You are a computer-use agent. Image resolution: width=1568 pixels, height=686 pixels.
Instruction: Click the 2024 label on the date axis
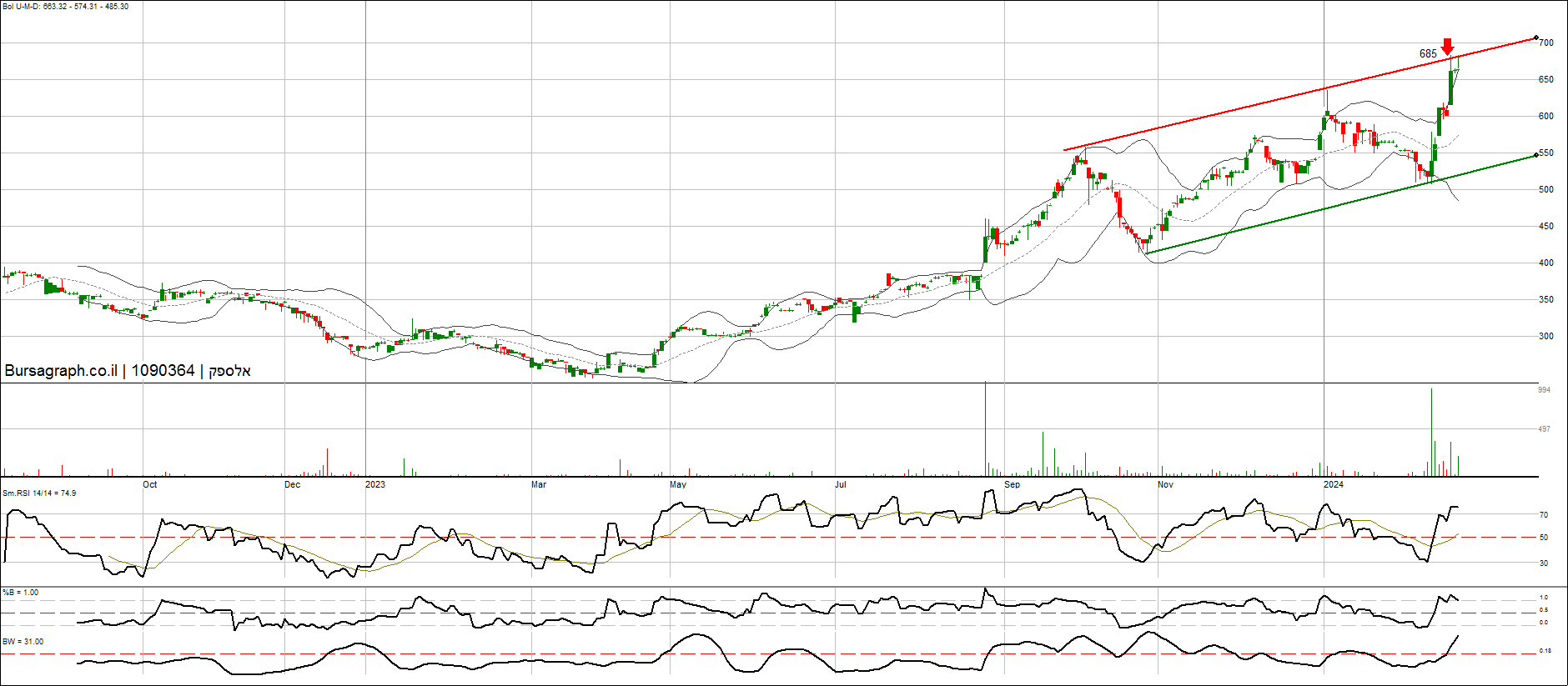click(x=1334, y=484)
